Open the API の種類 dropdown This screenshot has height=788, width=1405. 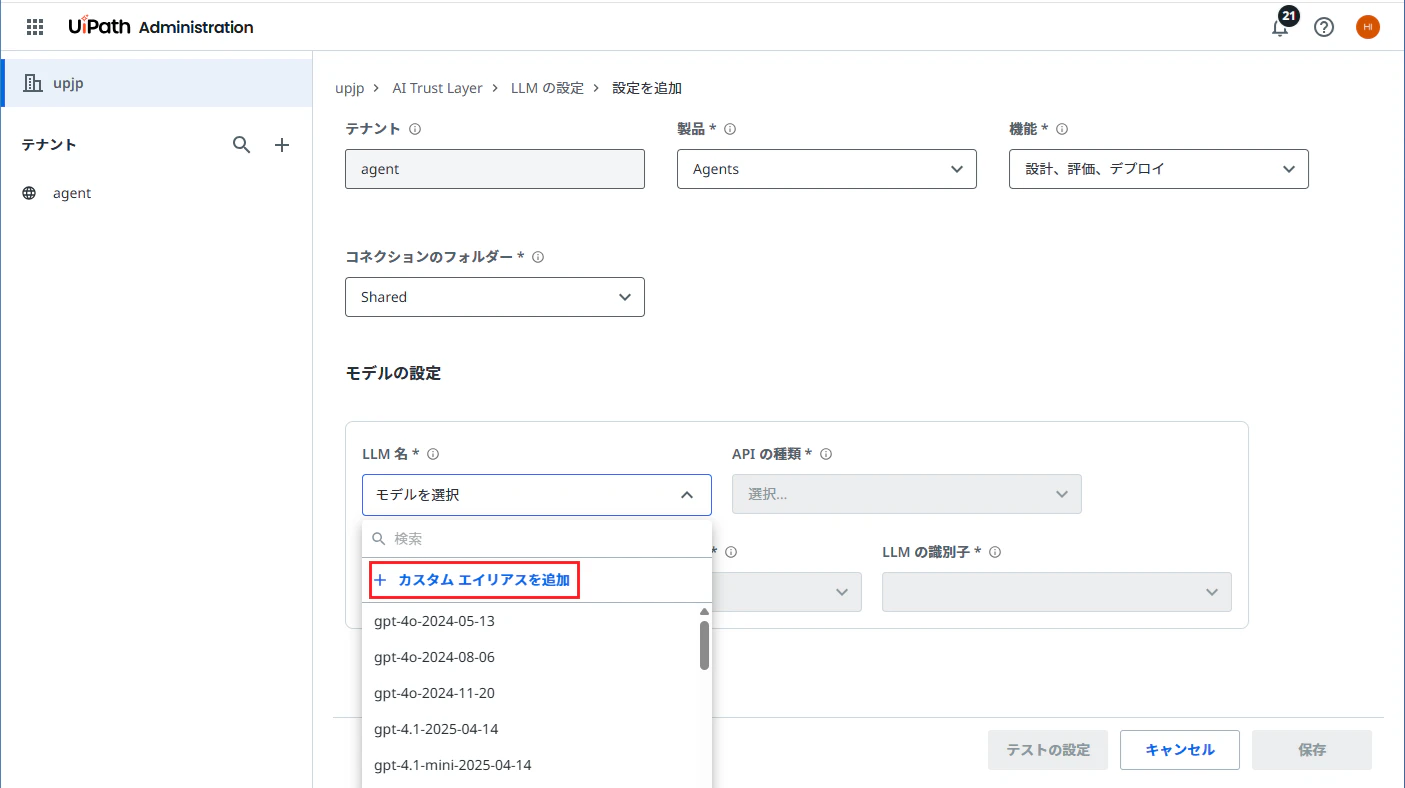907,494
